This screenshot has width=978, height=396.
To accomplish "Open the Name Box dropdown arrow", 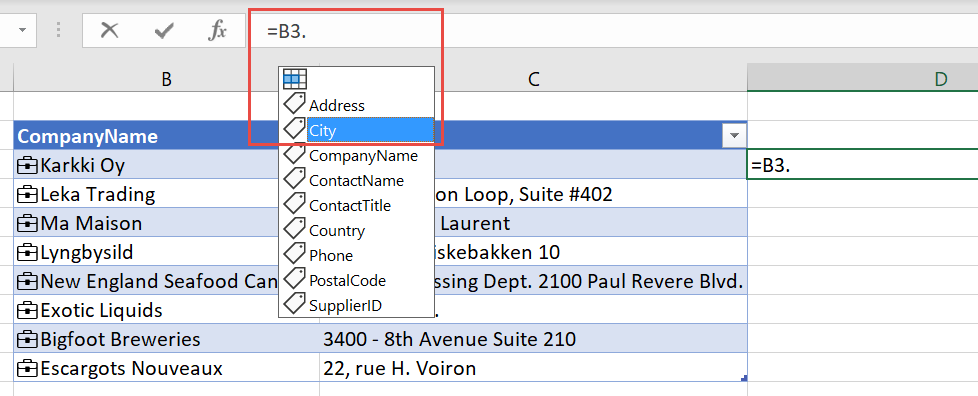I will [22, 30].
